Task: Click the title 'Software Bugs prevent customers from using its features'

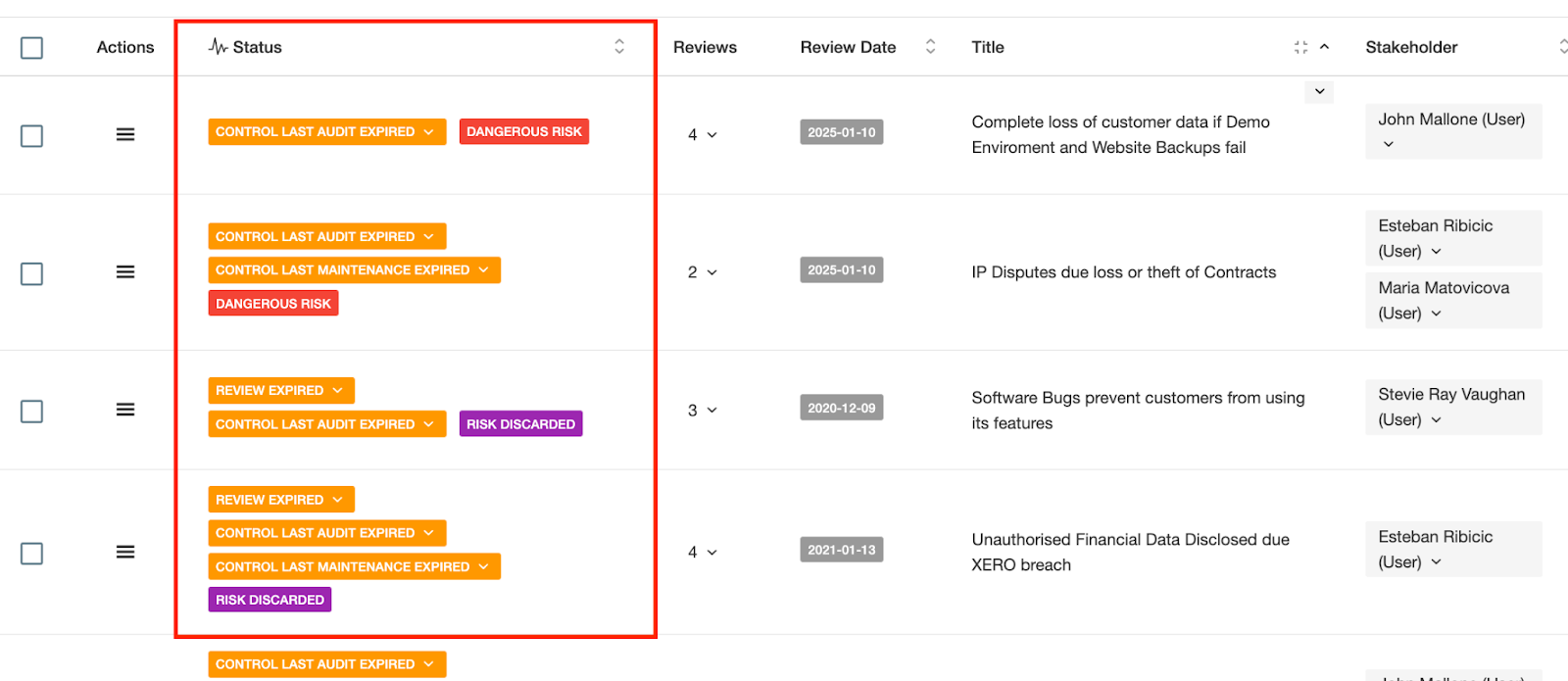Action: click(x=1138, y=411)
